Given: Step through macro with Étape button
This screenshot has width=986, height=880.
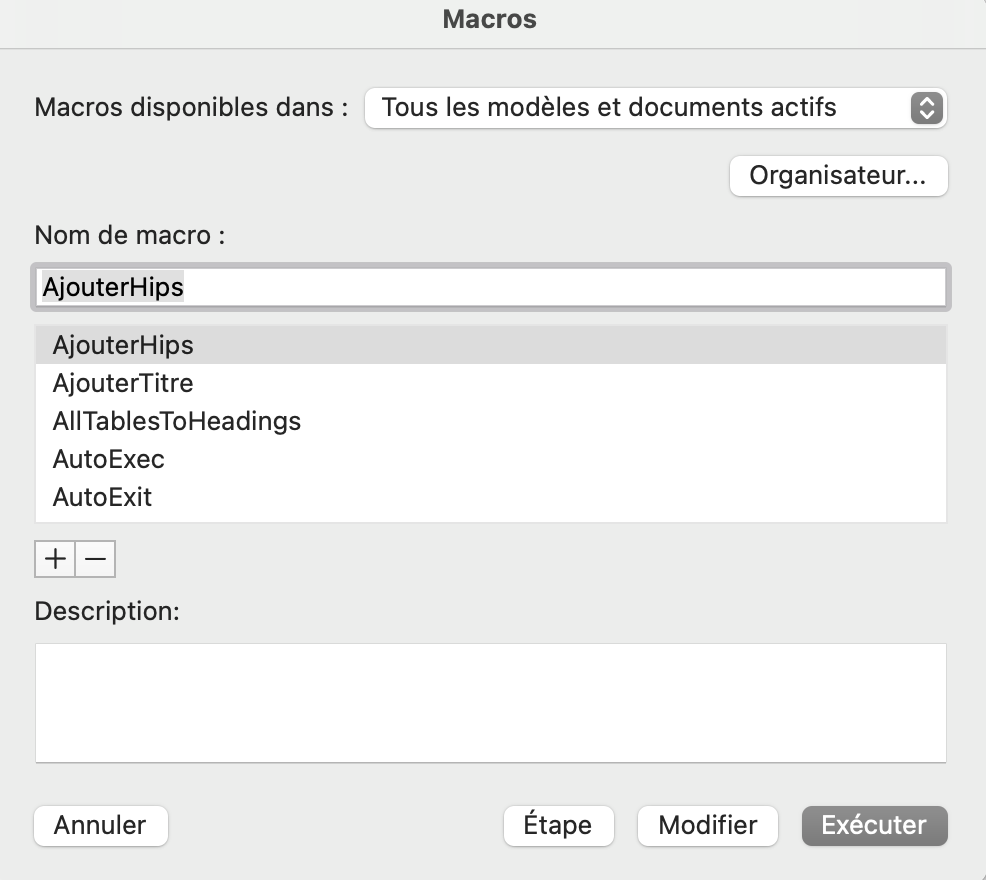Looking at the screenshot, I should (558, 825).
